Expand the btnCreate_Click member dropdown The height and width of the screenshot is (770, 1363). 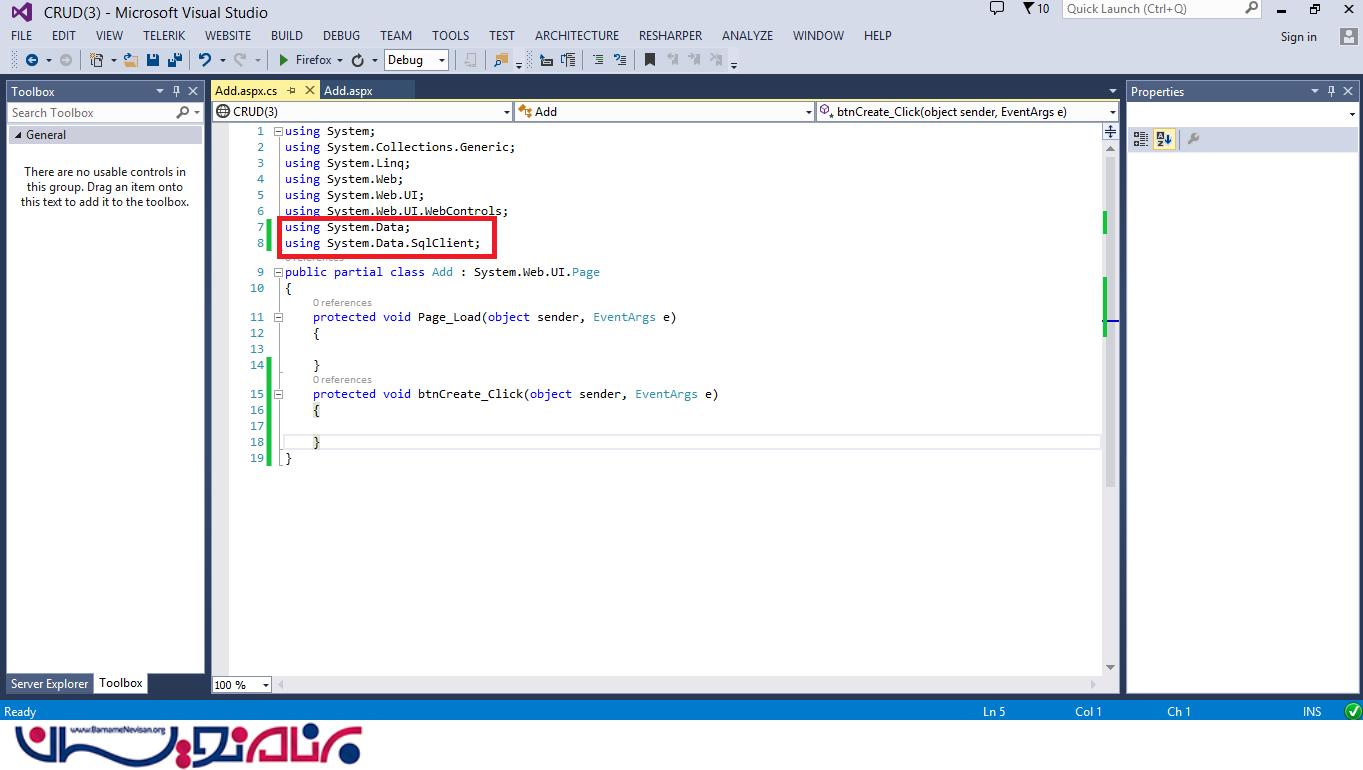point(1111,112)
